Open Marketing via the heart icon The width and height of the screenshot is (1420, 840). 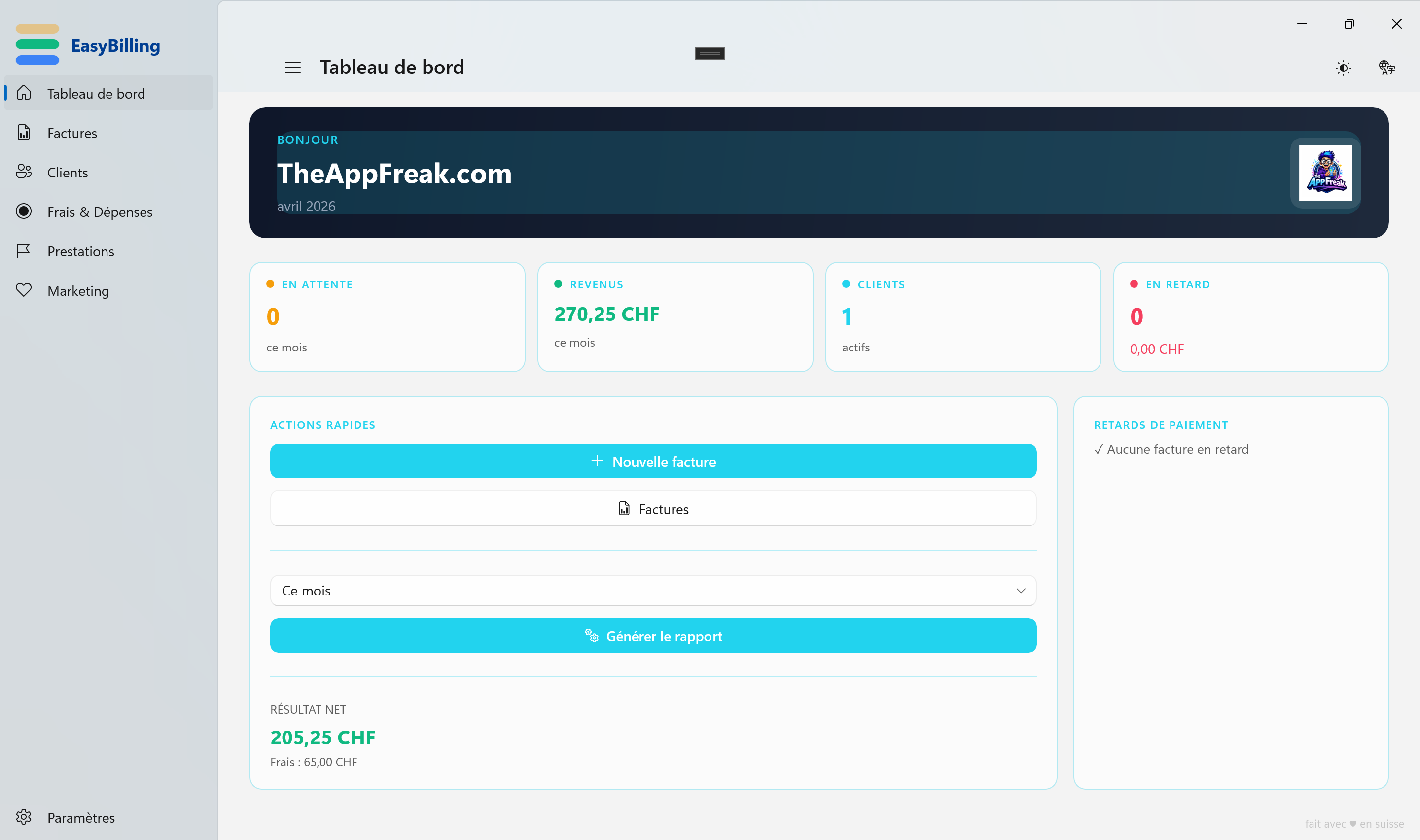click(x=24, y=290)
